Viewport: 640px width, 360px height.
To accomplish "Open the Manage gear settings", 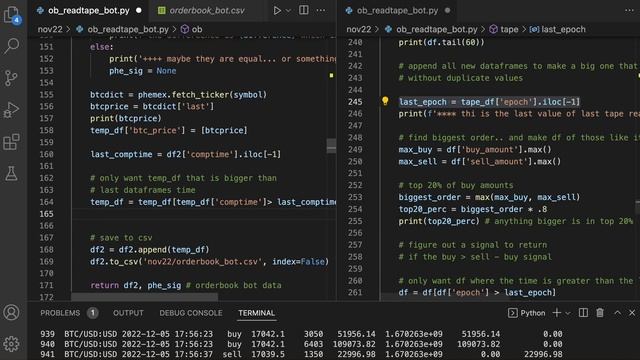I will tap(11, 344).
